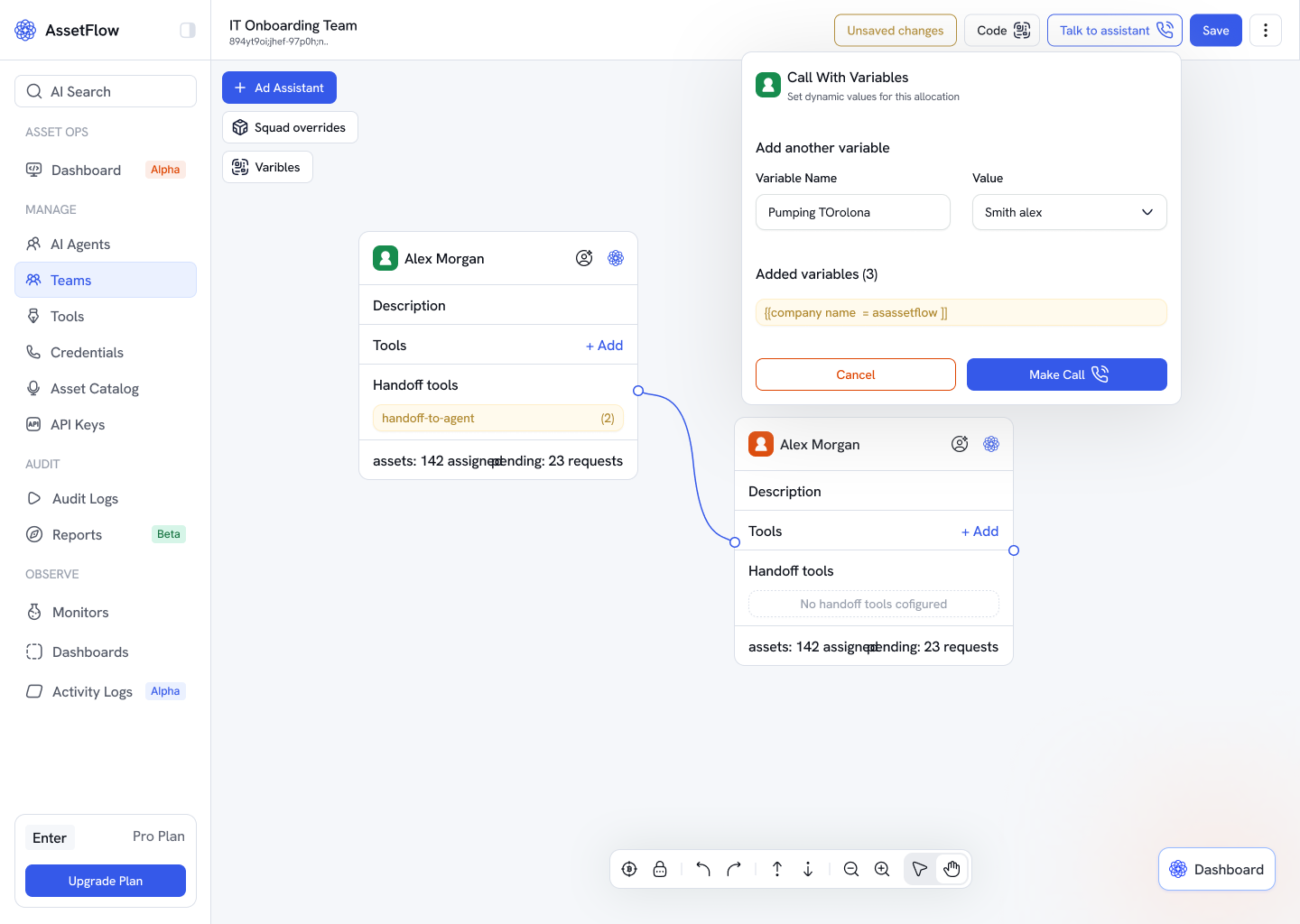The width and height of the screenshot is (1300, 924).
Task: Cancel the Call With Variables dialog
Action: pos(856,374)
